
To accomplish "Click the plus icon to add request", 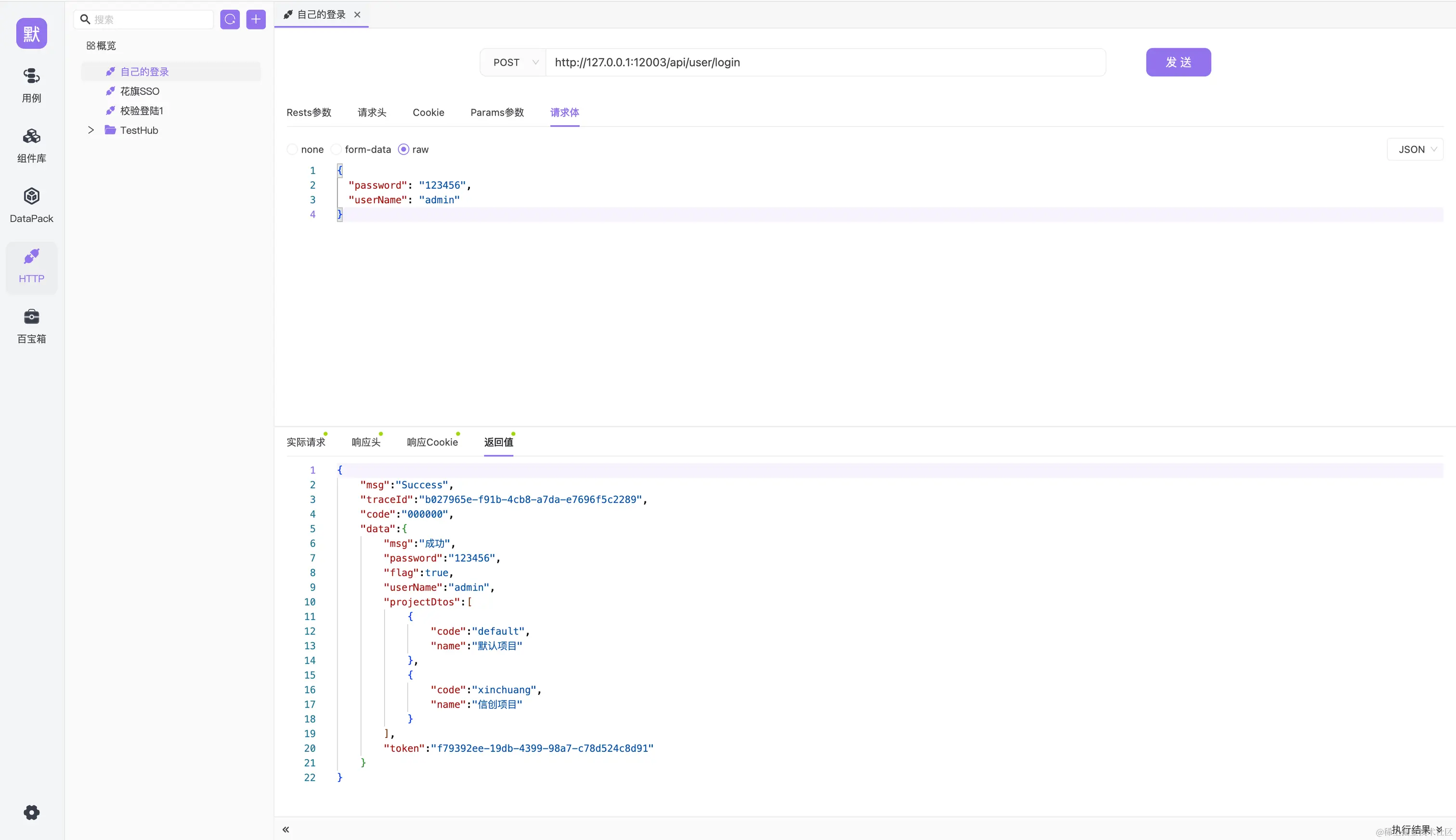I will click(x=256, y=20).
